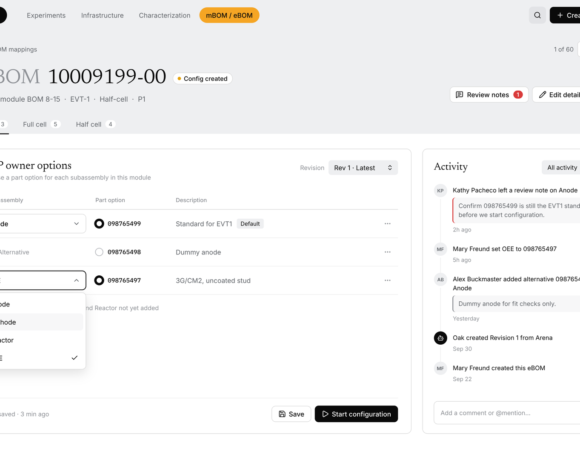
Task: Click the Description column header
Action: [191, 200]
